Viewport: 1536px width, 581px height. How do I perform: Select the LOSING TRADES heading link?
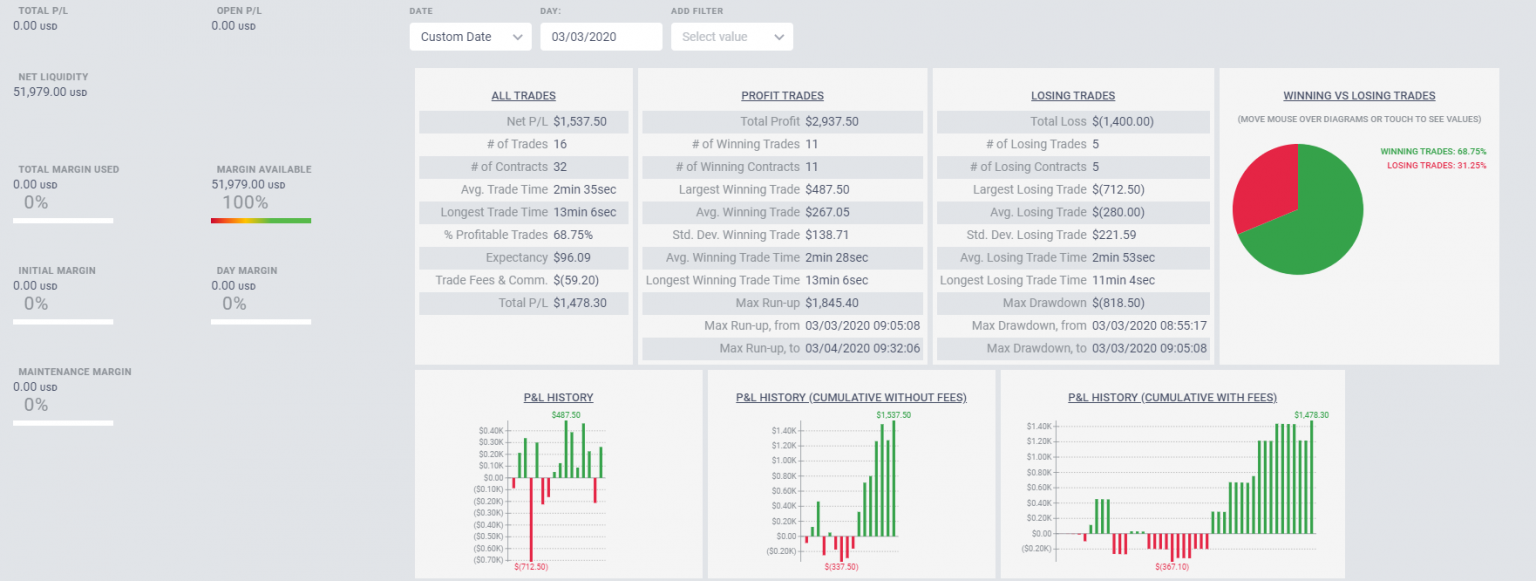1072,96
